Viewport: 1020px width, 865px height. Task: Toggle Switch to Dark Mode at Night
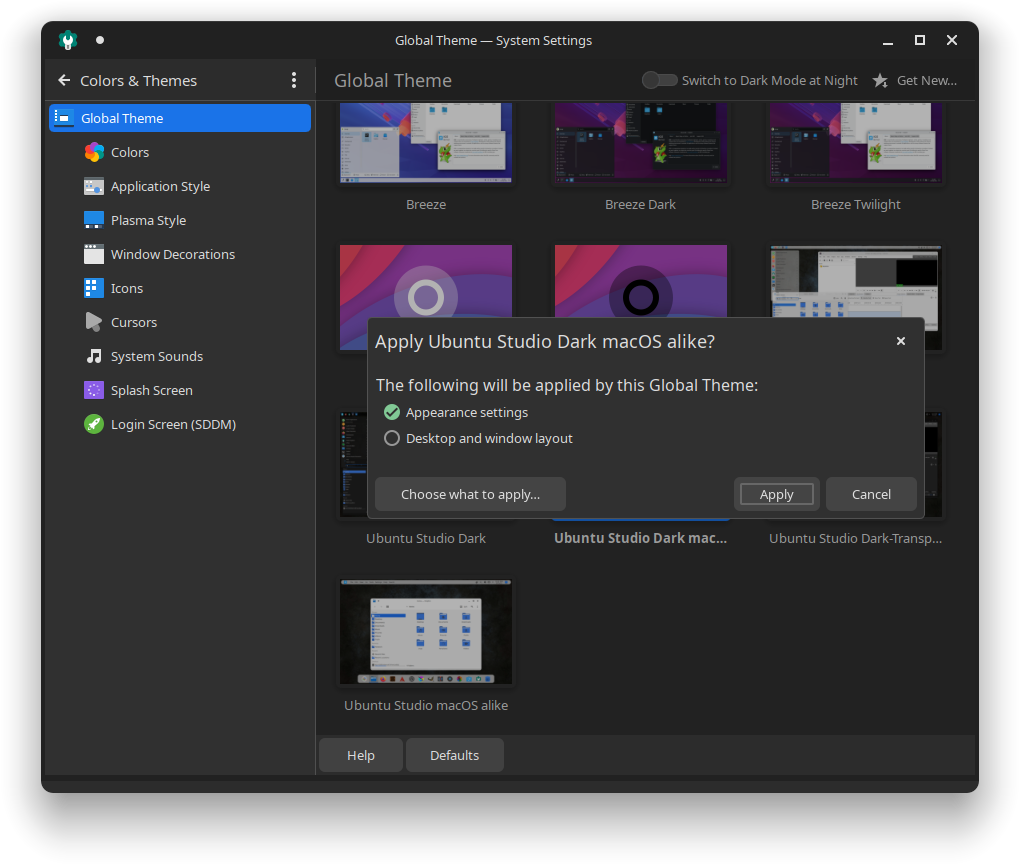click(659, 80)
